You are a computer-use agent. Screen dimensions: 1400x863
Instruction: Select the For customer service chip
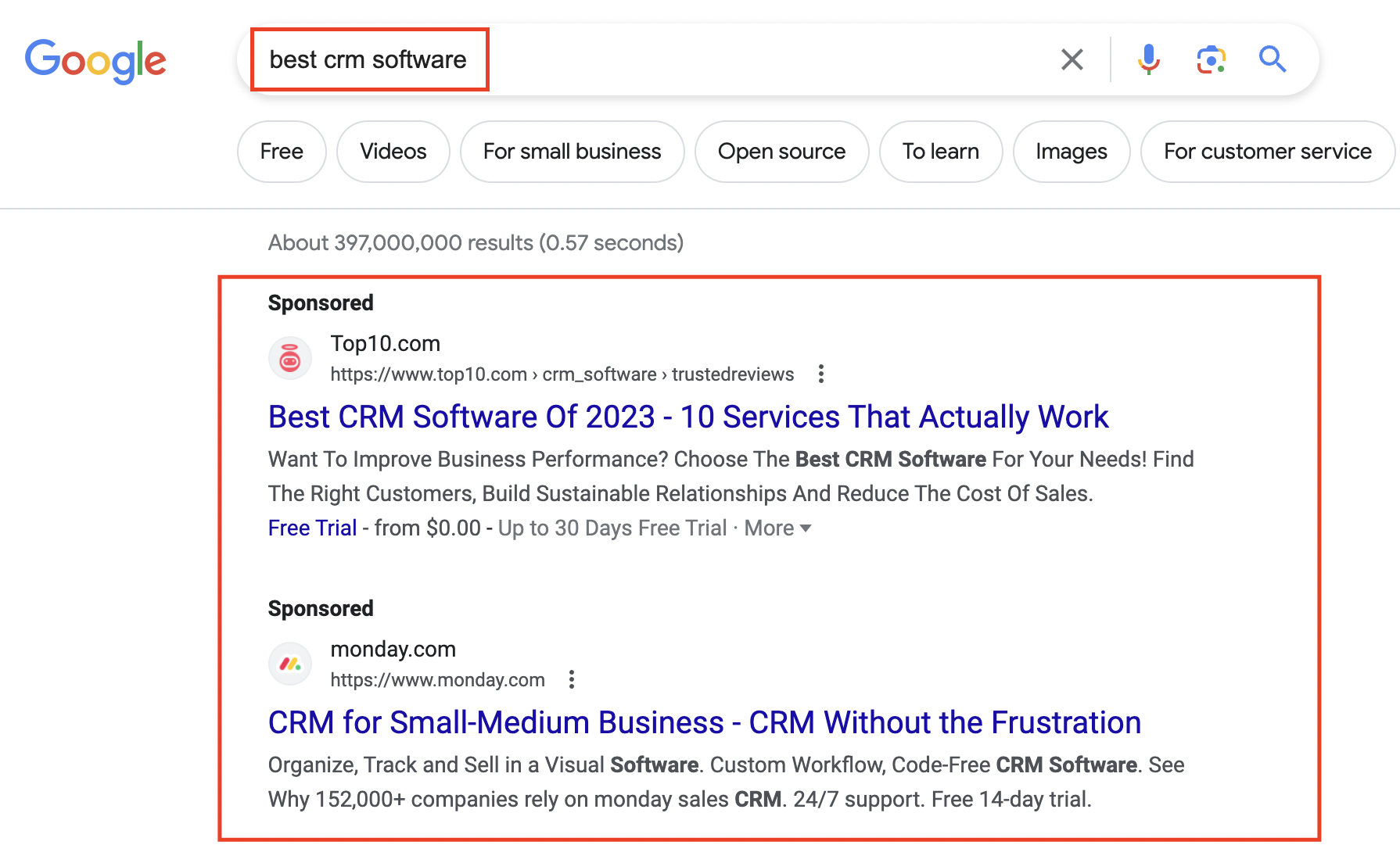pos(1268,152)
